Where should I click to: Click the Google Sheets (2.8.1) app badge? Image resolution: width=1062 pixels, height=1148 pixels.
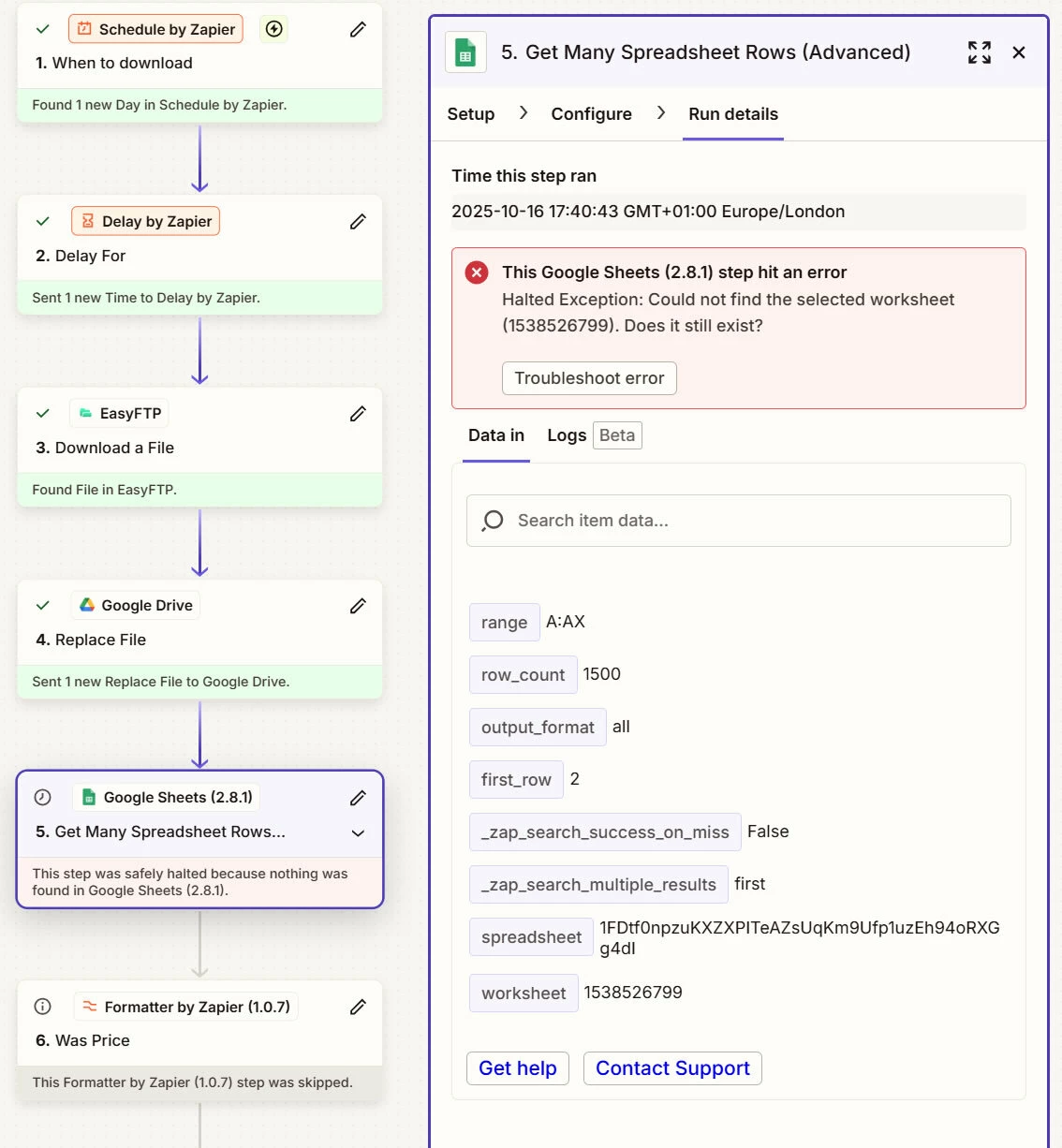pyautogui.click(x=166, y=797)
